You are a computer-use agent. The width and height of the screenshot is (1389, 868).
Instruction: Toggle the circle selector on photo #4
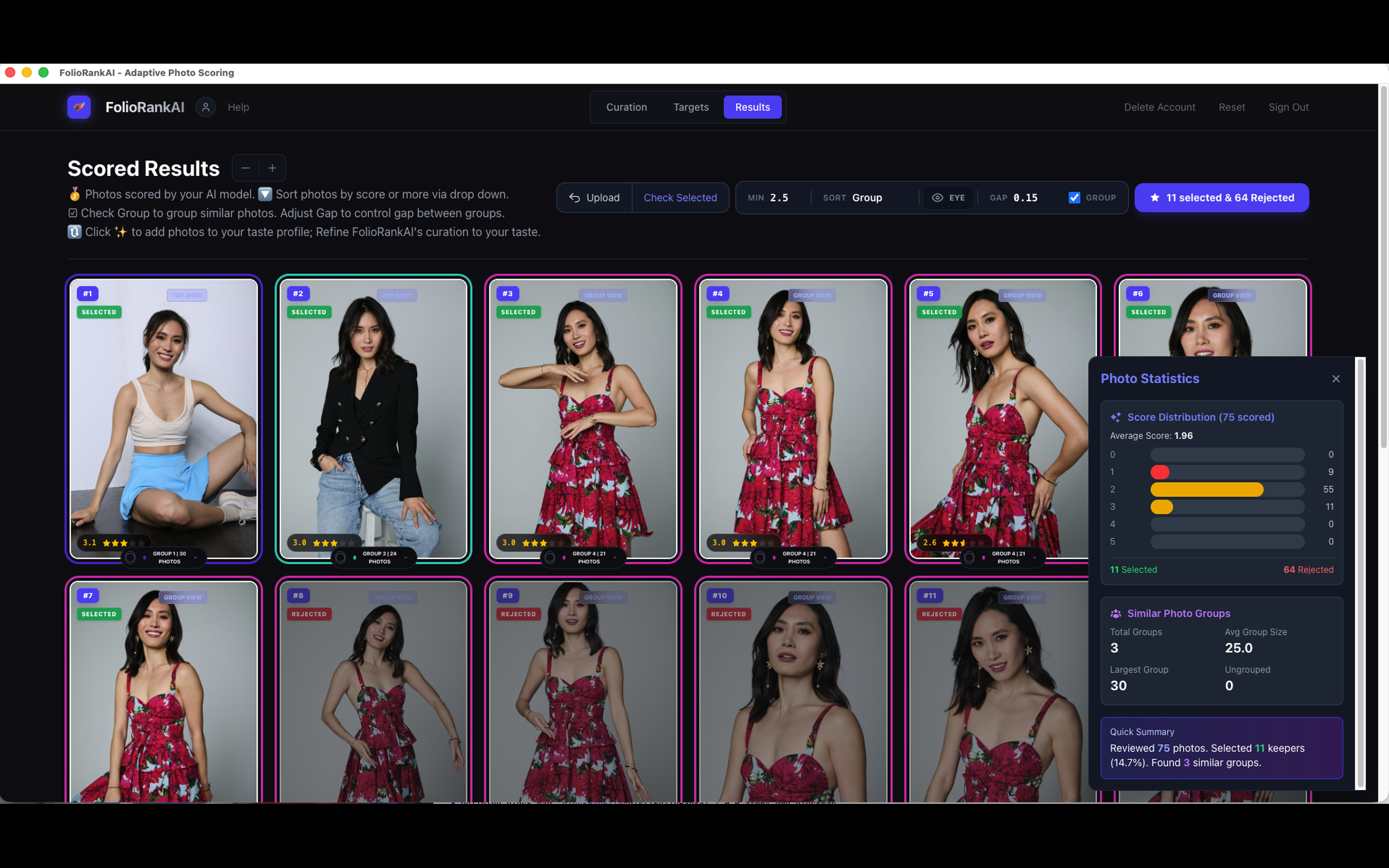(760, 557)
